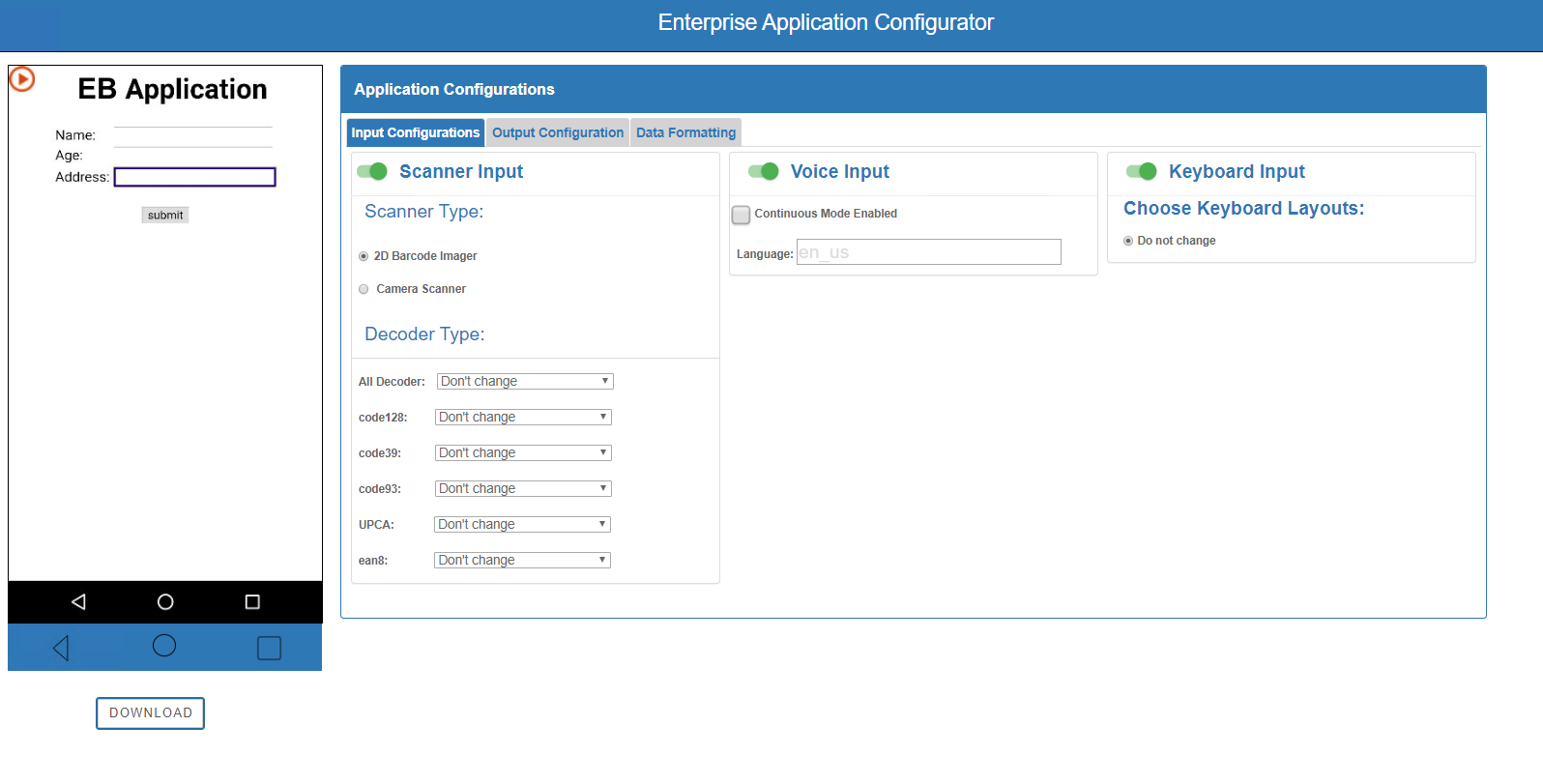Screen dimensions: 1543x784
Task: Click the orange play icon in preview
Action: coord(22,79)
